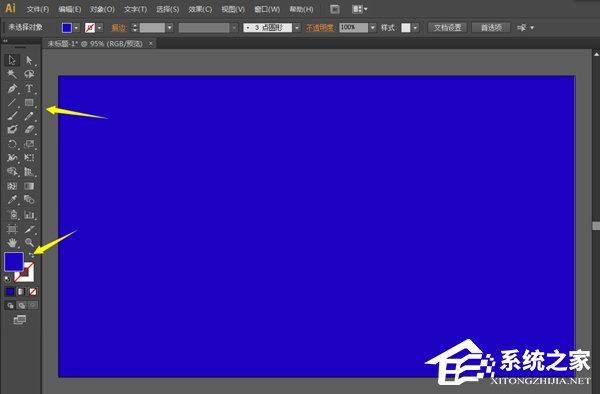
Task: Open the graphic style (样式) dropdown
Action: point(416,28)
